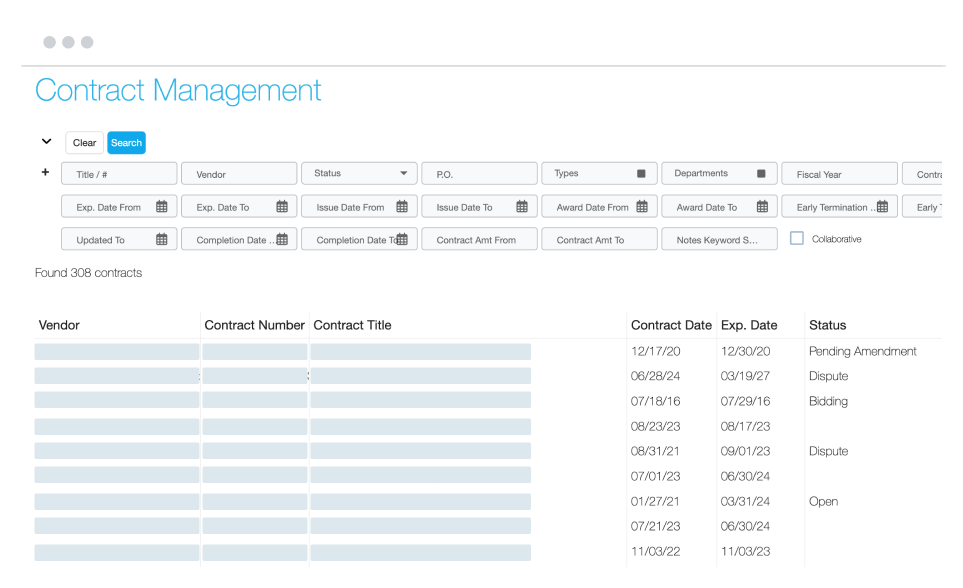
Task: Clear all search filters
Action: pos(84,142)
